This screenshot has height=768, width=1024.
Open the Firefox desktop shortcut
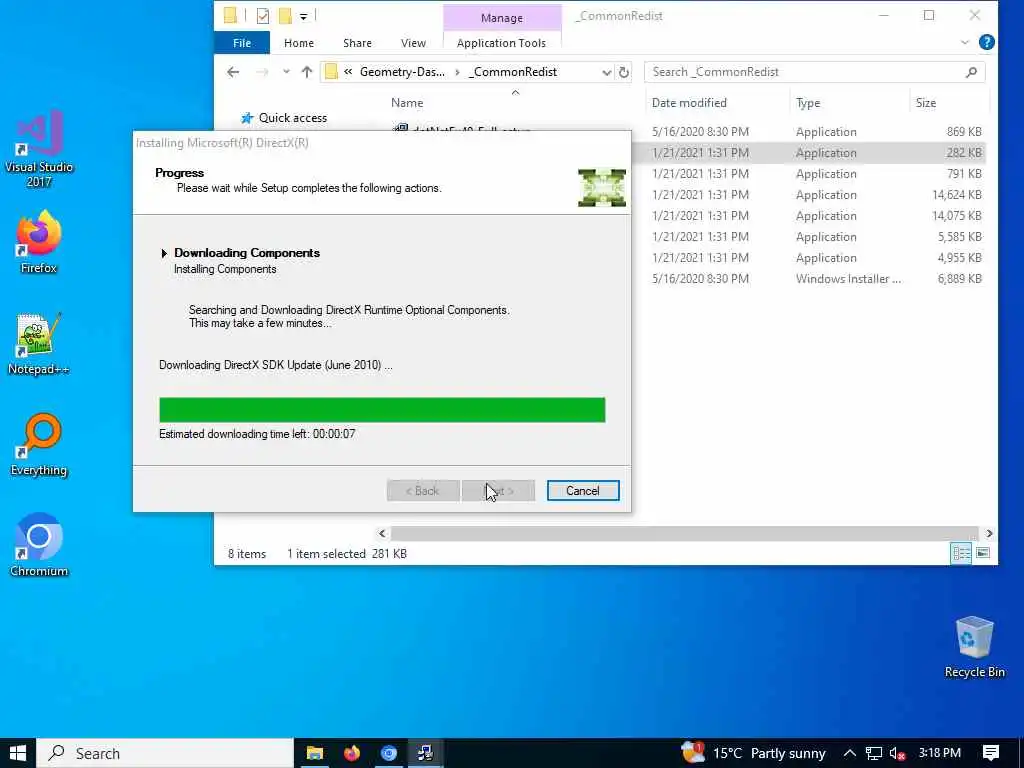click(x=39, y=242)
